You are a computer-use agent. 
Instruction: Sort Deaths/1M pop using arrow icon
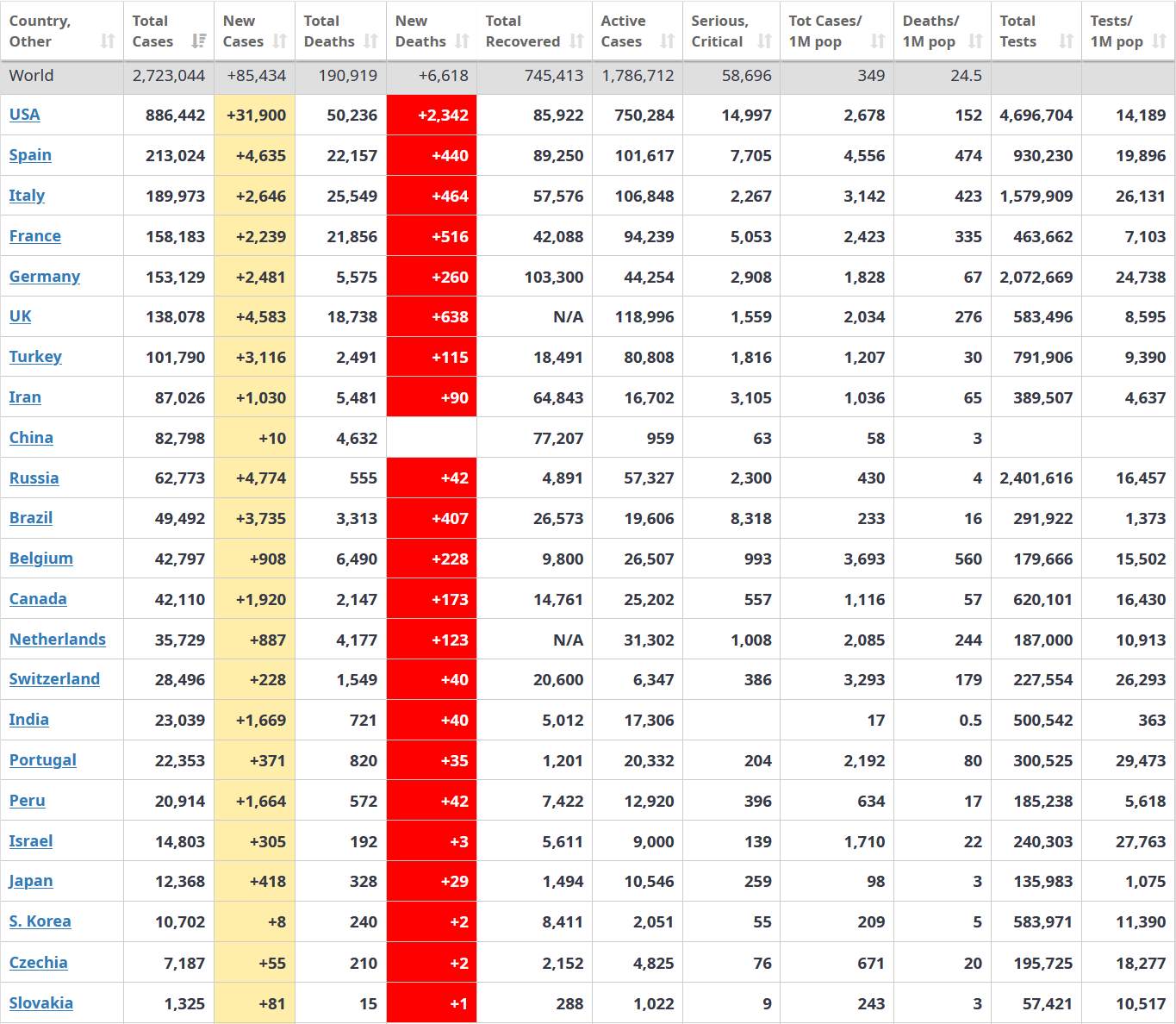[x=975, y=41]
